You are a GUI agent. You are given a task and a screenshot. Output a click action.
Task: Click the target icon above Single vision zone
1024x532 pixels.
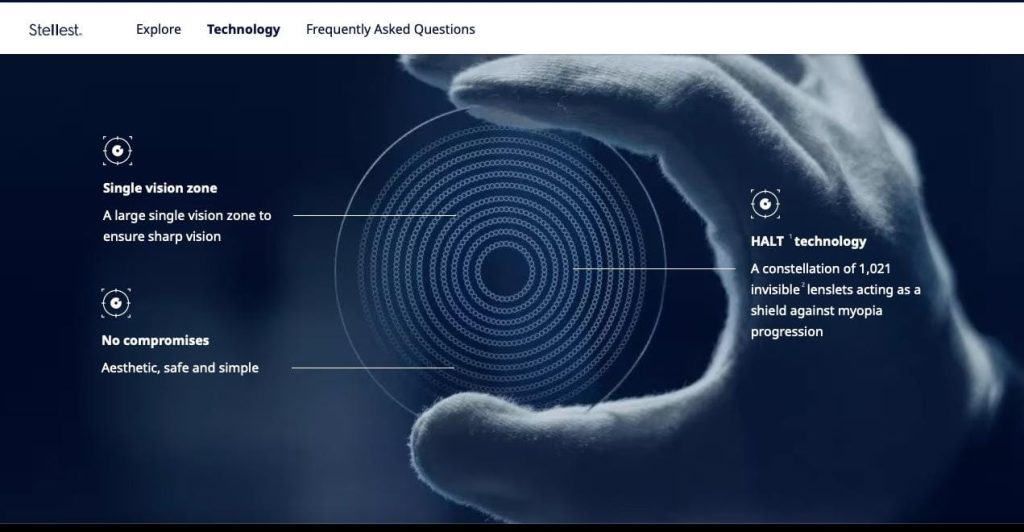tap(117, 151)
